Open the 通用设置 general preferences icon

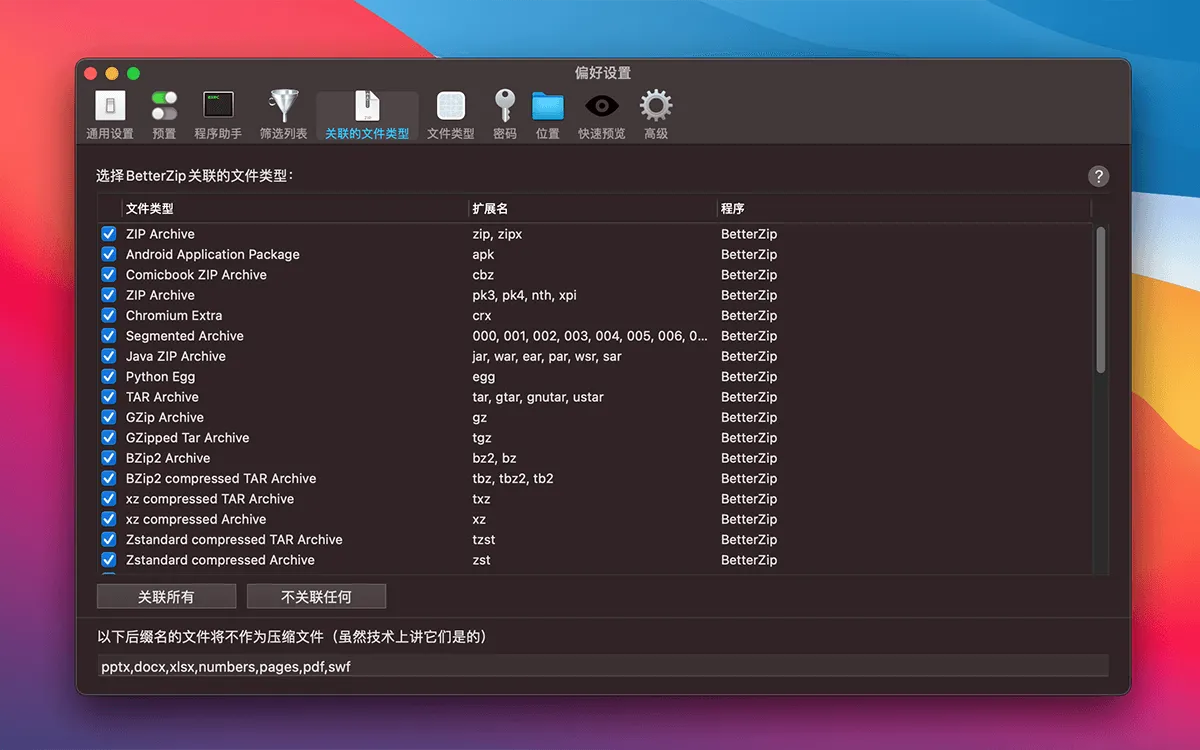pyautogui.click(x=110, y=106)
